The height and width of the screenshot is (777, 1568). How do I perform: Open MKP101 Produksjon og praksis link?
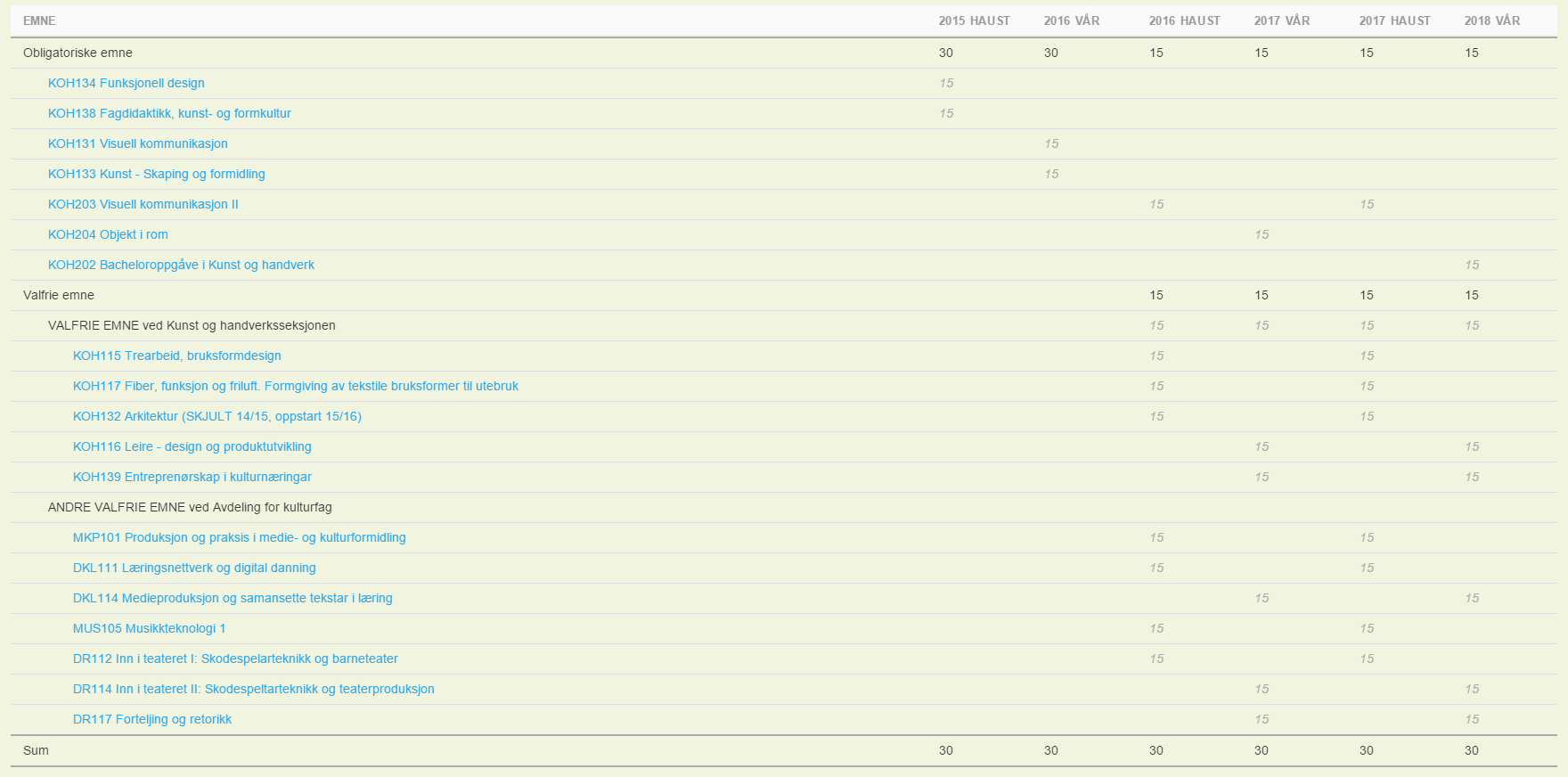point(240,537)
